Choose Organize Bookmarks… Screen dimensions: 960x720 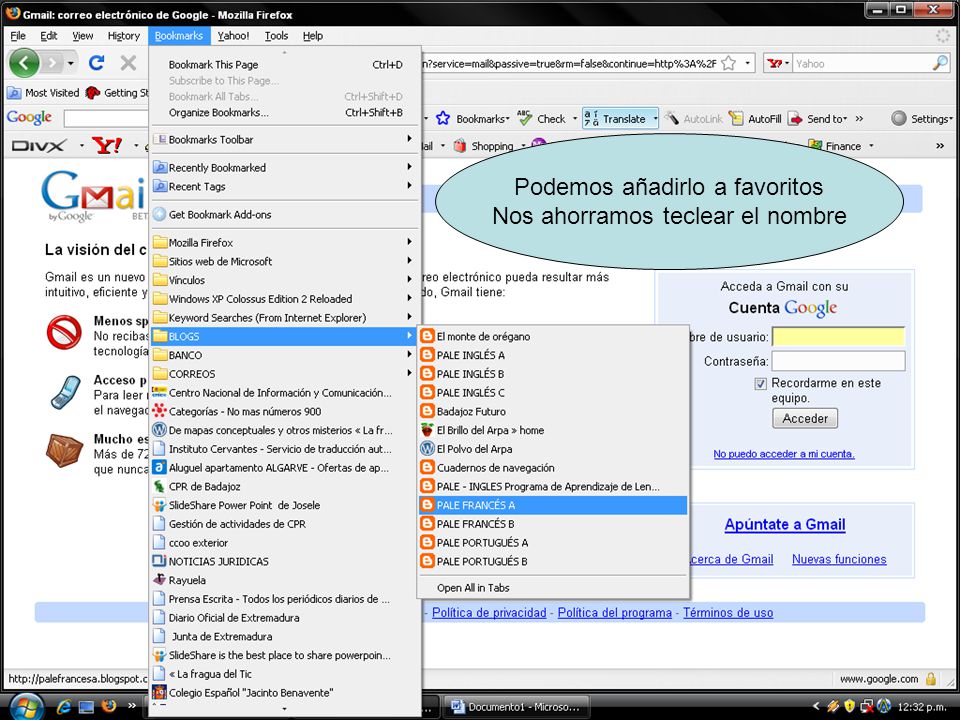[286, 113]
